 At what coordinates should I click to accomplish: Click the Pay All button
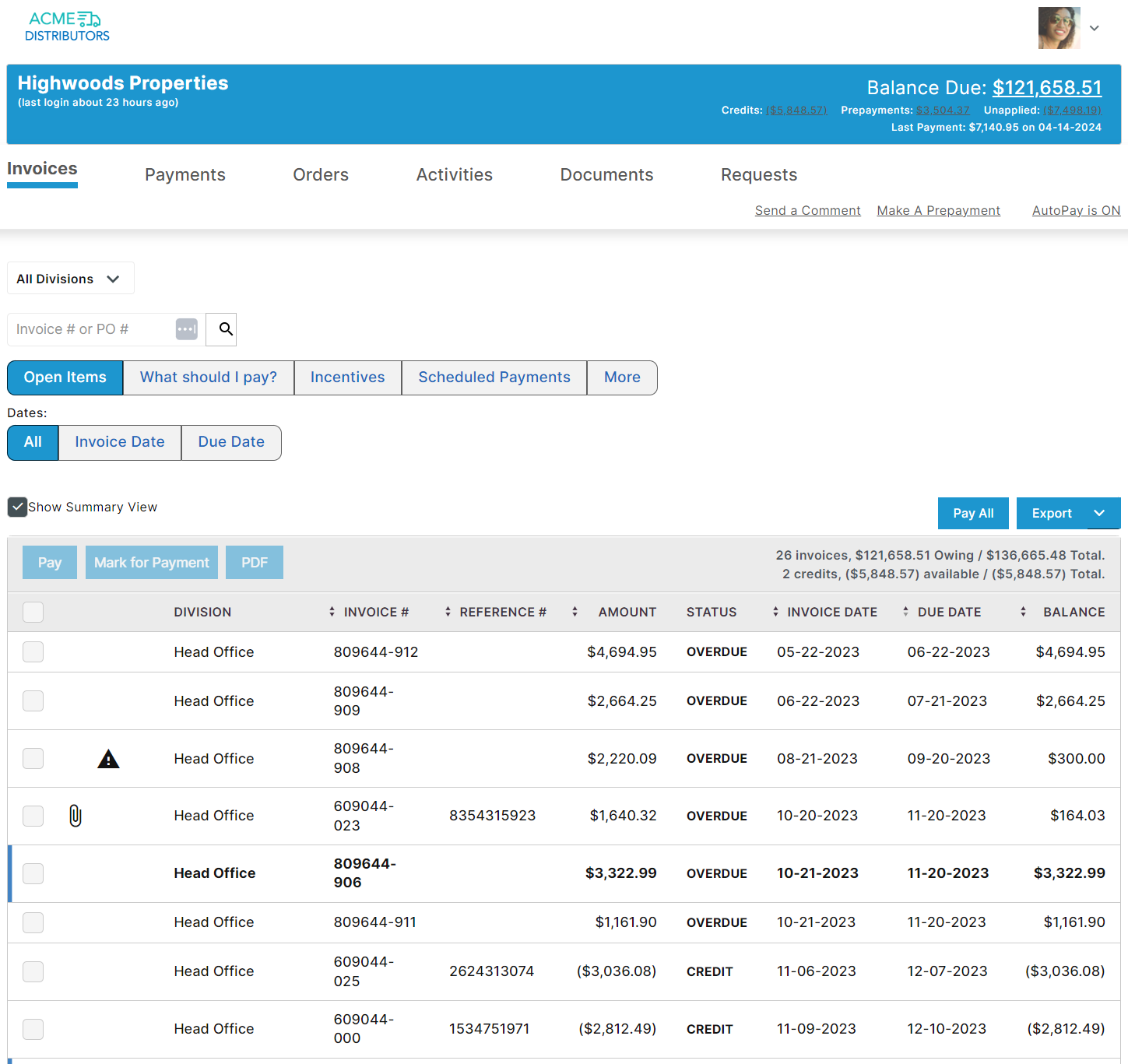pos(972,513)
